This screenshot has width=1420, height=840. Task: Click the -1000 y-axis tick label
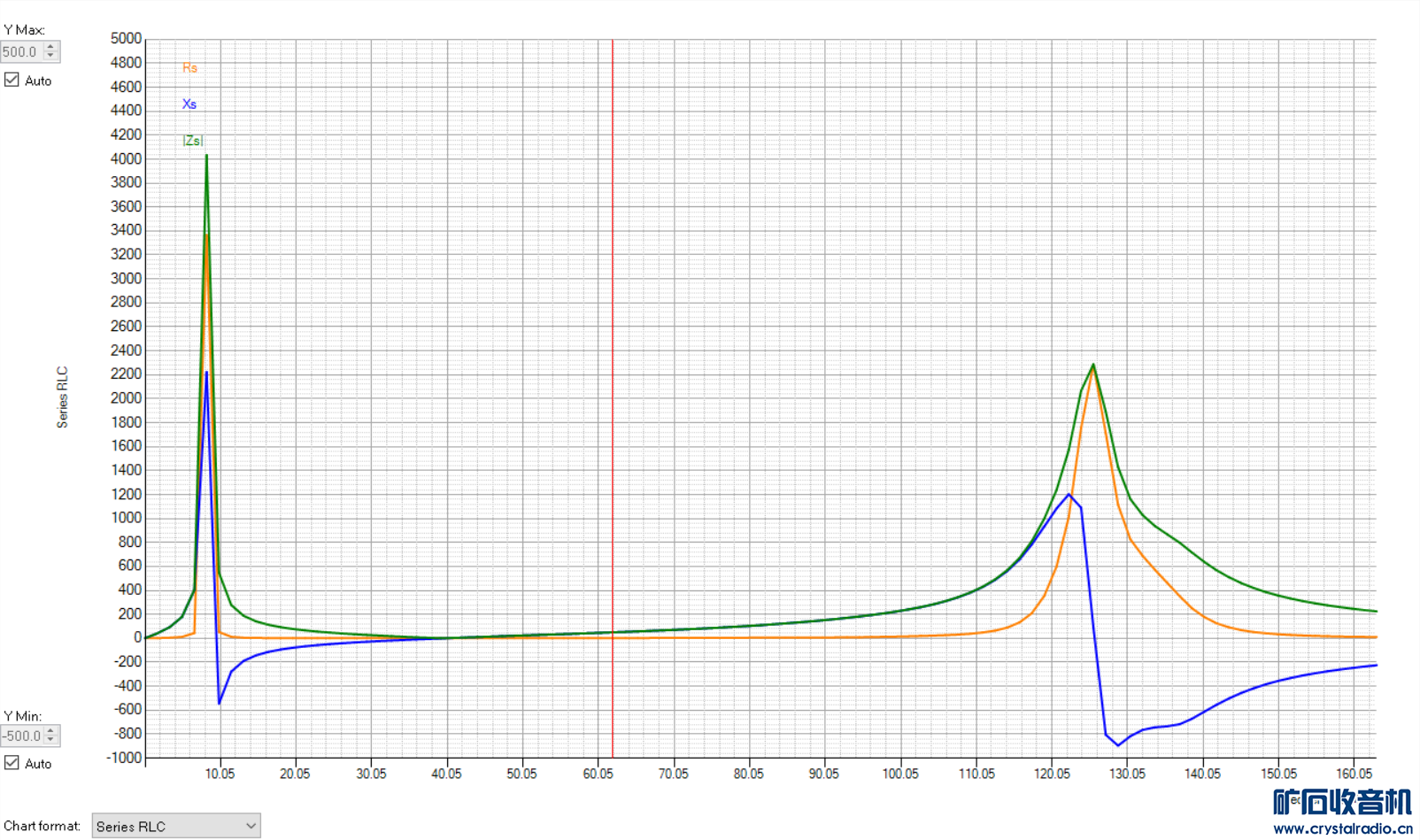coord(124,758)
